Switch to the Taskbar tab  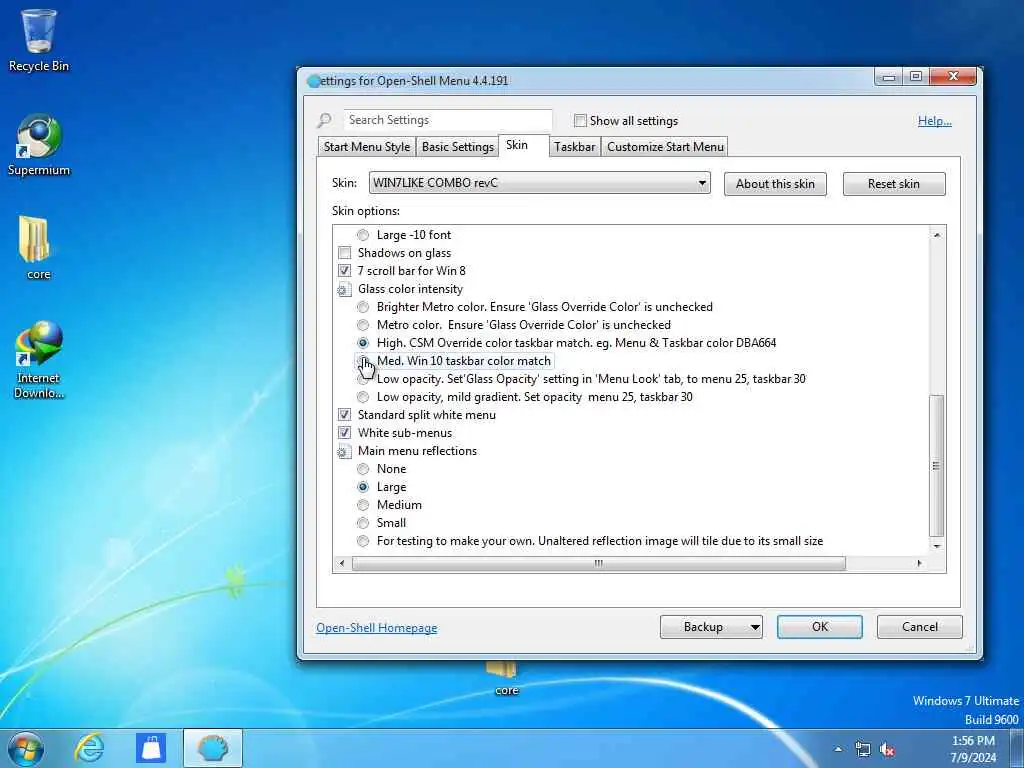[x=575, y=147]
